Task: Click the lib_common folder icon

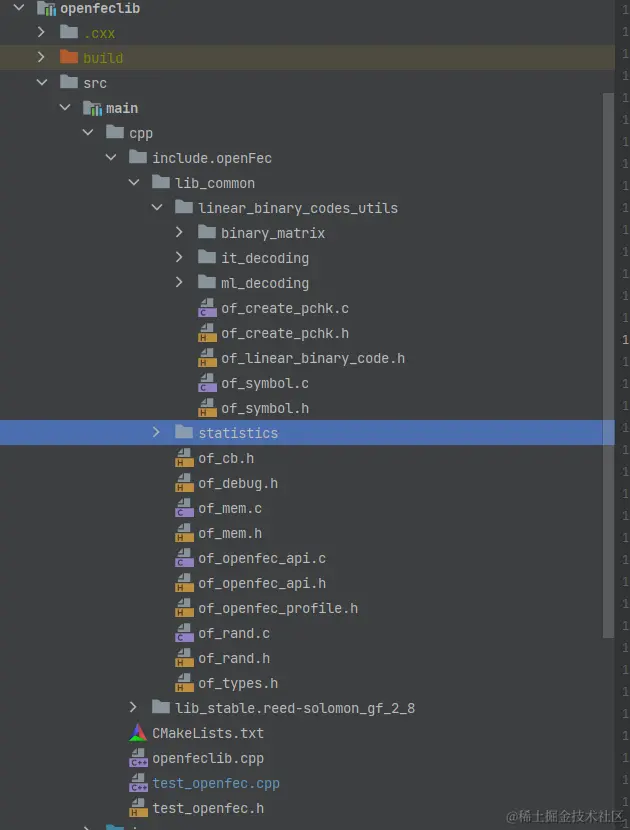Action: [161, 182]
